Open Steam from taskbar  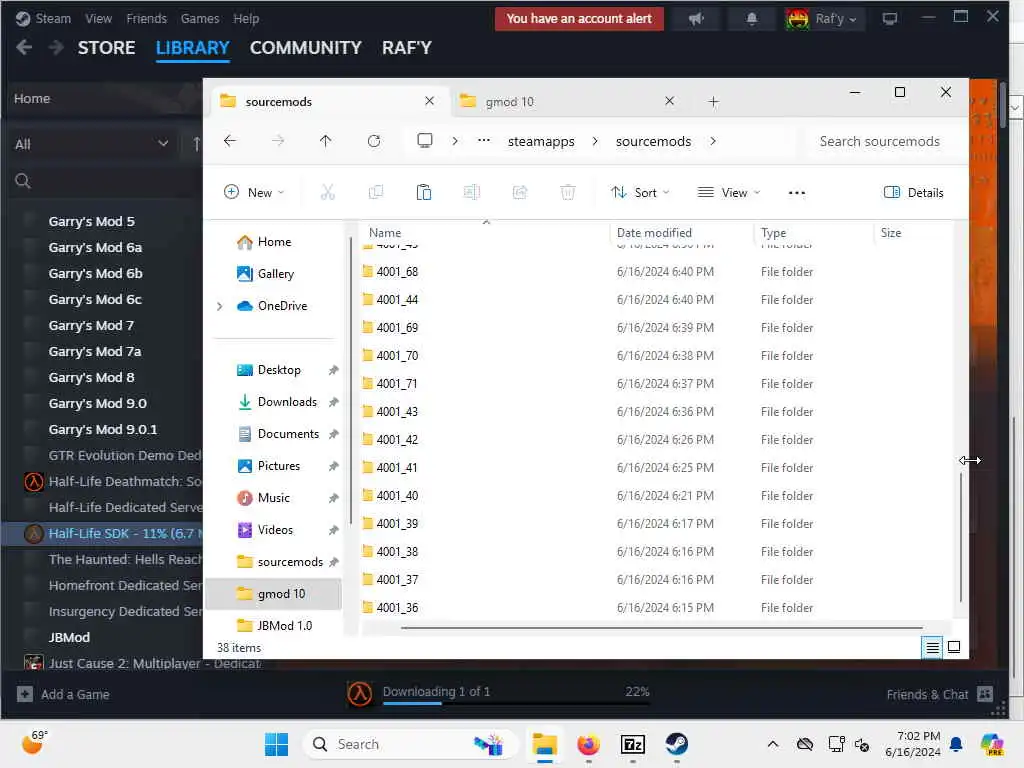click(677, 744)
